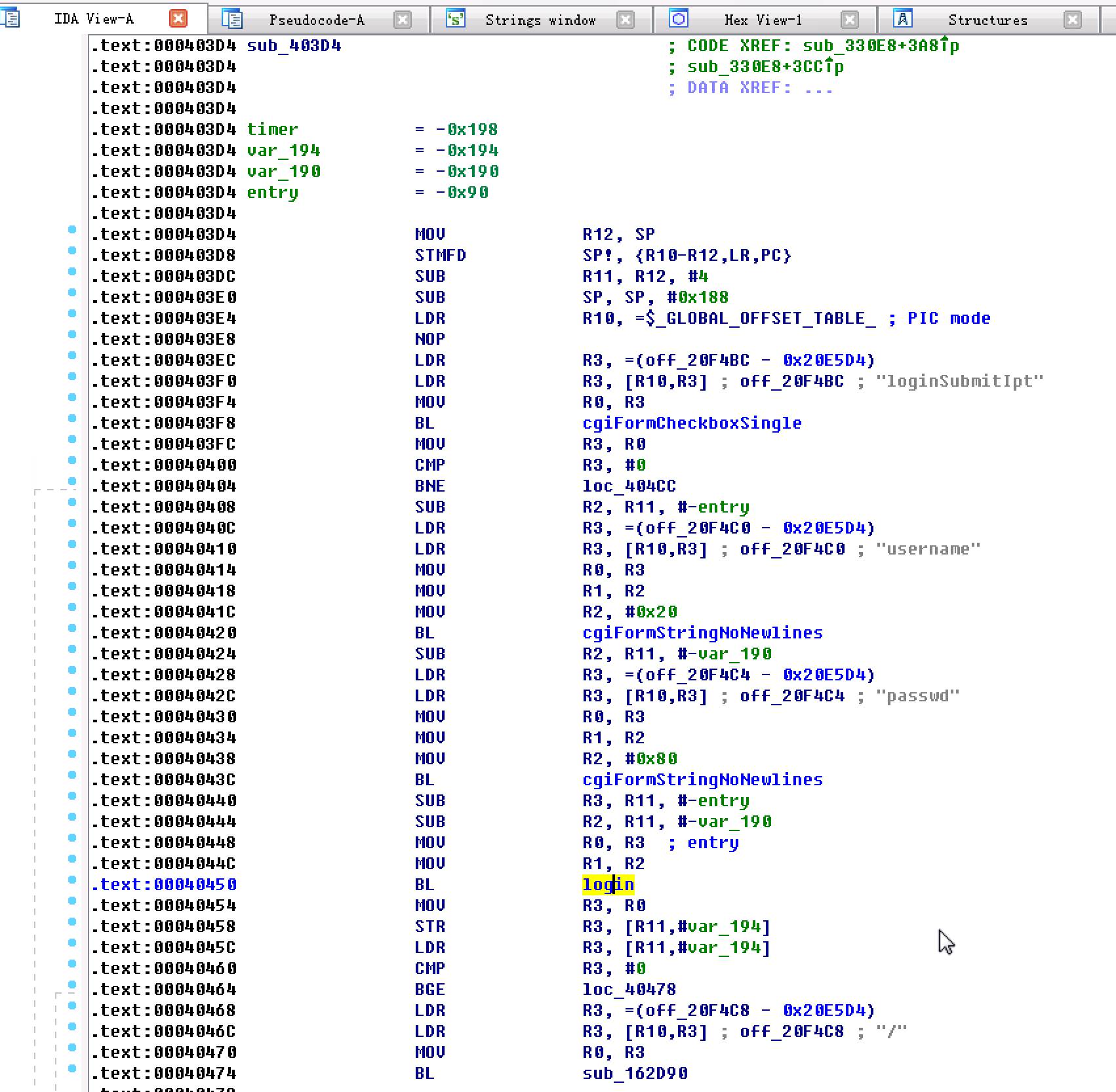Click the "loginSubmitIpt" string comment
The width and height of the screenshot is (1116, 1092).
[959, 381]
